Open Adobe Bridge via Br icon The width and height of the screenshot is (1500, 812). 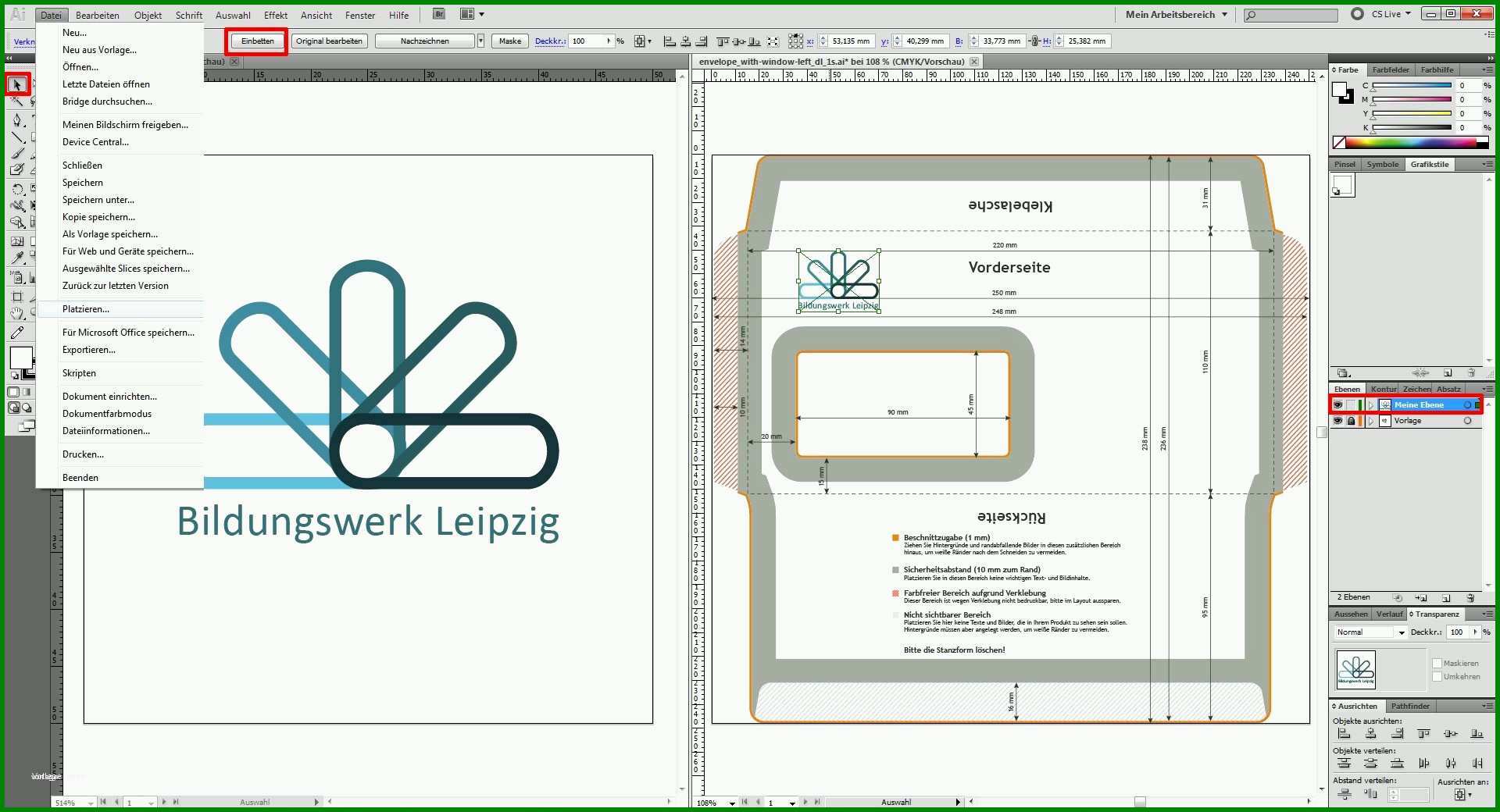pos(439,14)
